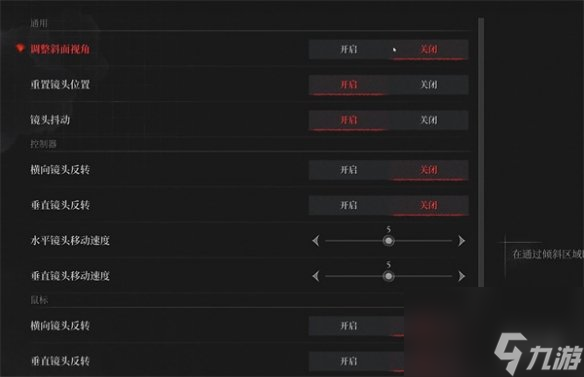Enable 开启 for controller 横向镜头反转
Screen dimensions: 584x377
click(349, 170)
